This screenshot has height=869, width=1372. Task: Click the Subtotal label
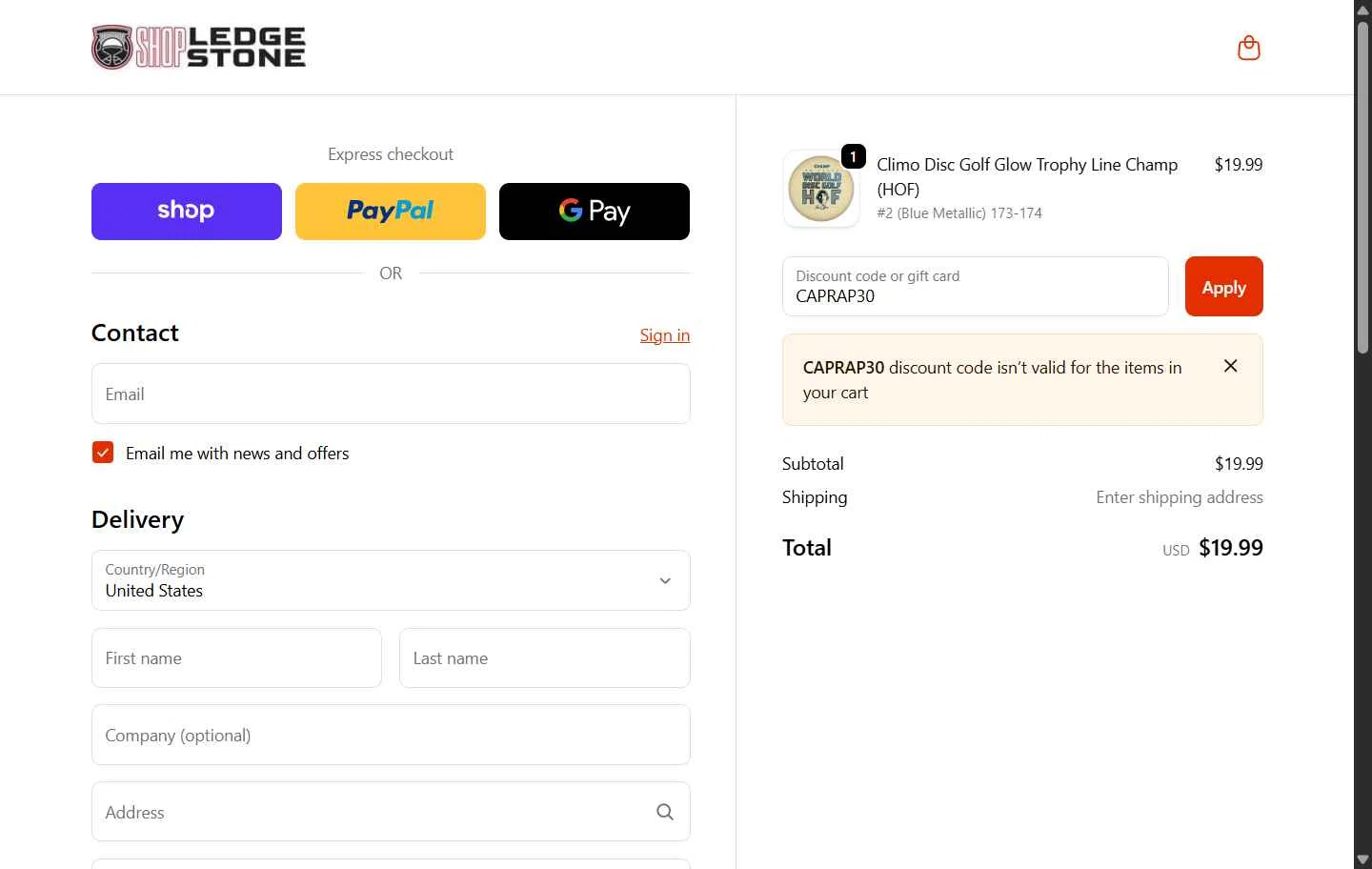pyautogui.click(x=813, y=464)
